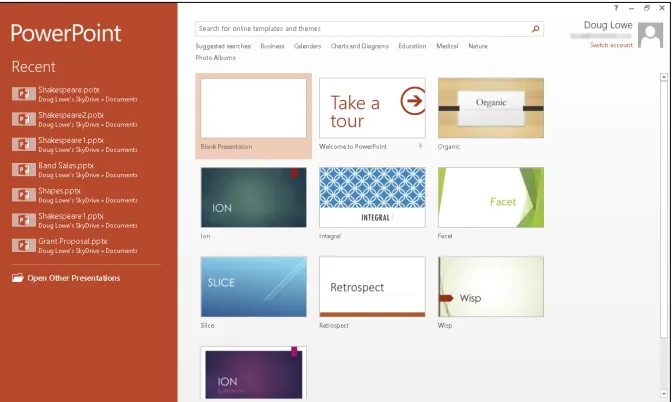This screenshot has width=672, height=402.
Task: Choose the Facet theme thumbnail
Action: click(491, 197)
